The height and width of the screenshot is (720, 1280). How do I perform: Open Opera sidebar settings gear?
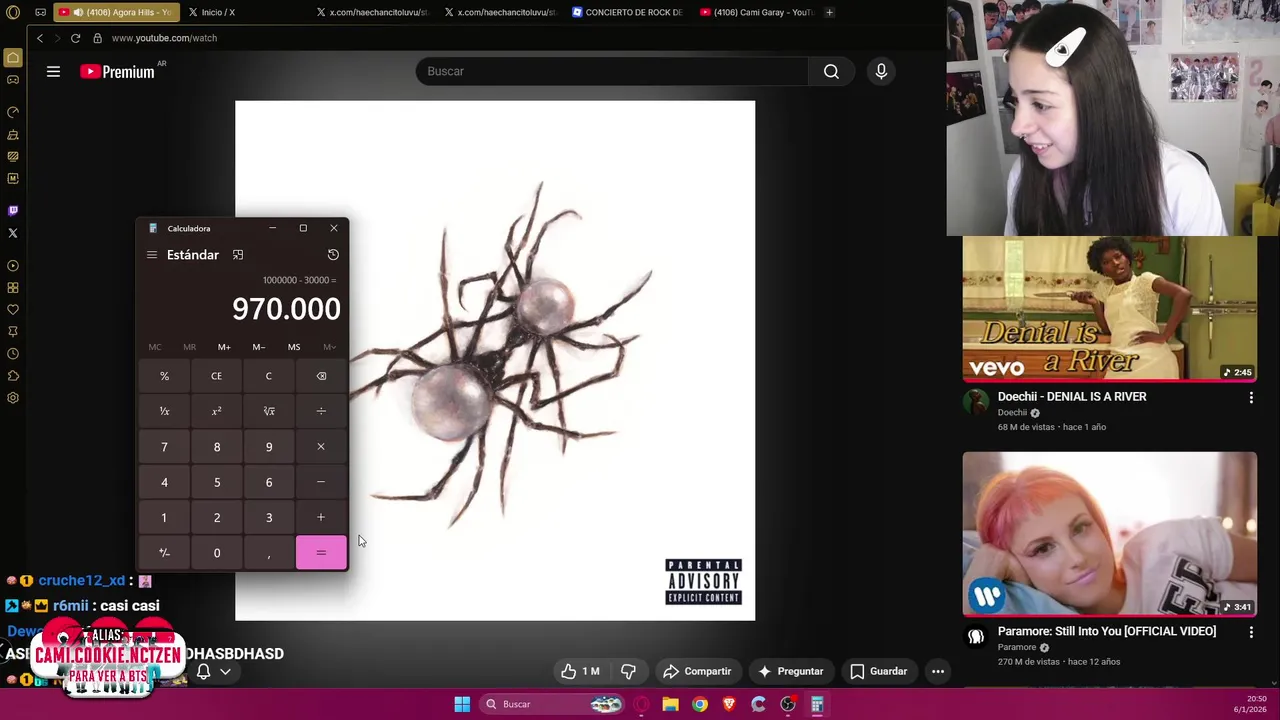point(13,398)
